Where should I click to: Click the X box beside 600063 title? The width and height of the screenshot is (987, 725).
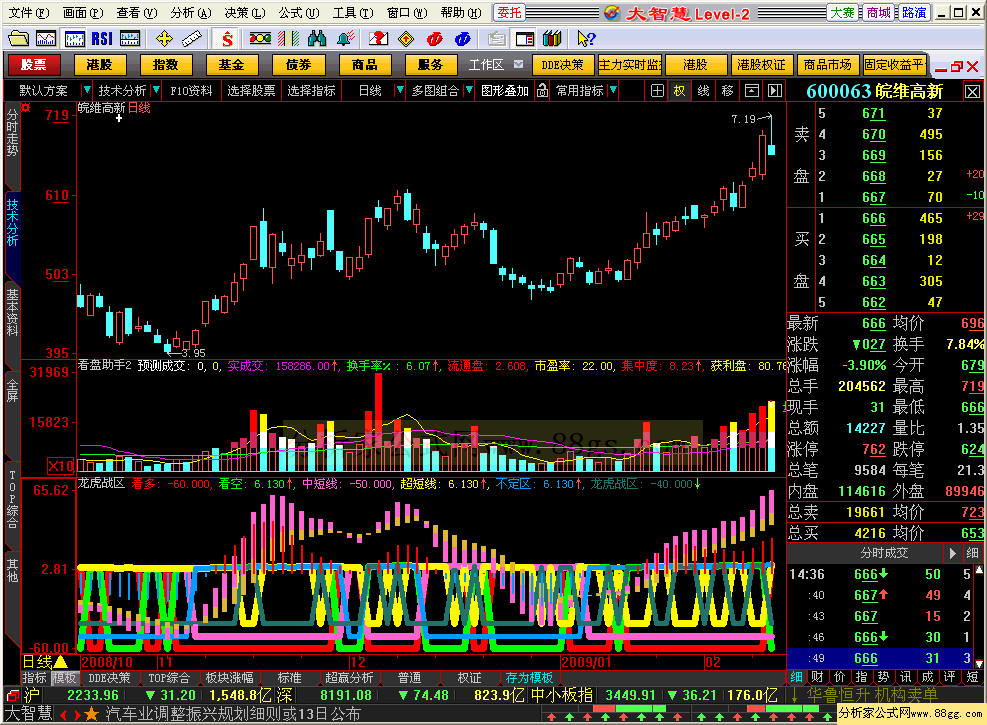pos(972,92)
